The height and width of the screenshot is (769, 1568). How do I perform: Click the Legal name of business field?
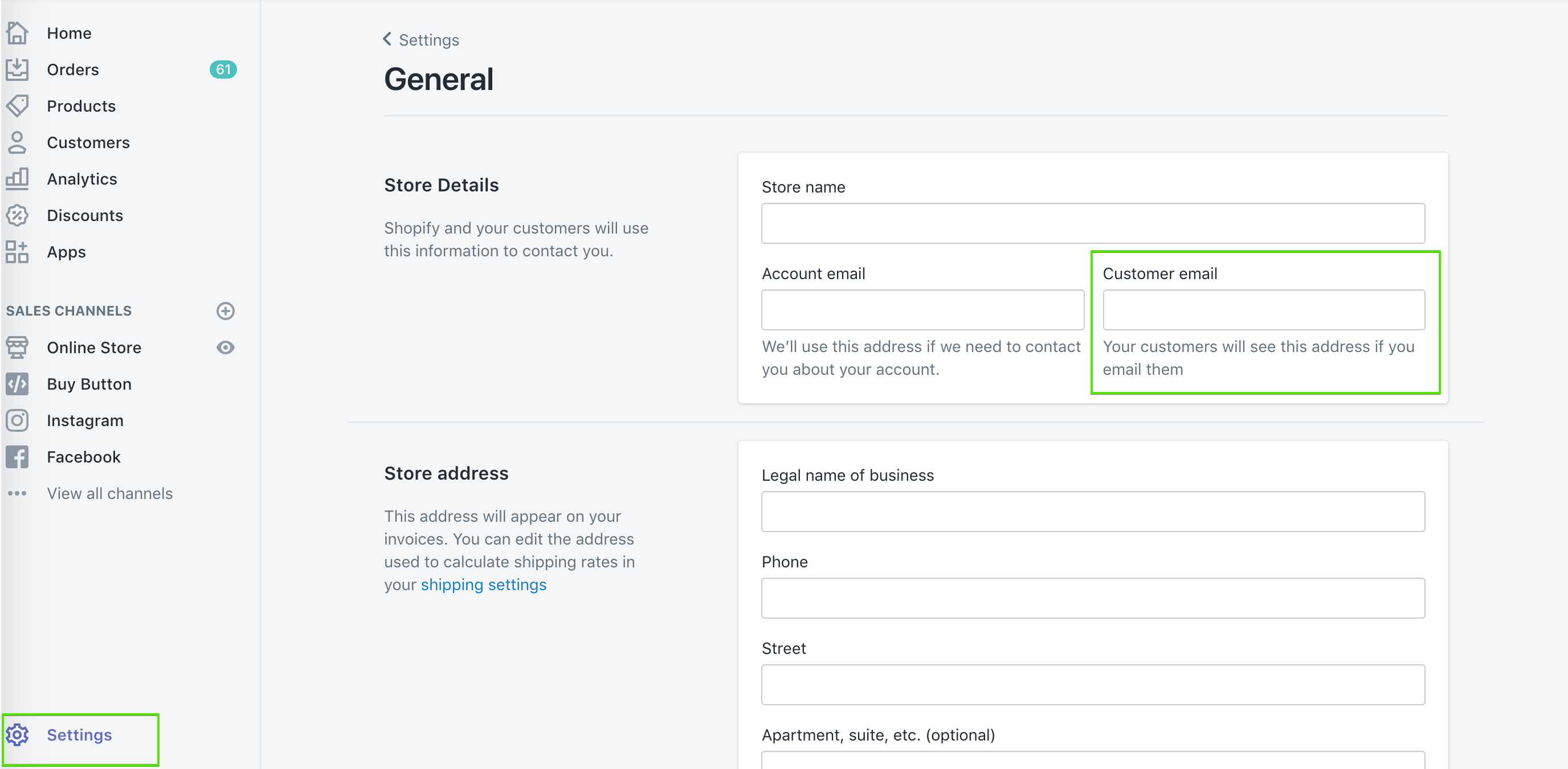(x=1094, y=510)
